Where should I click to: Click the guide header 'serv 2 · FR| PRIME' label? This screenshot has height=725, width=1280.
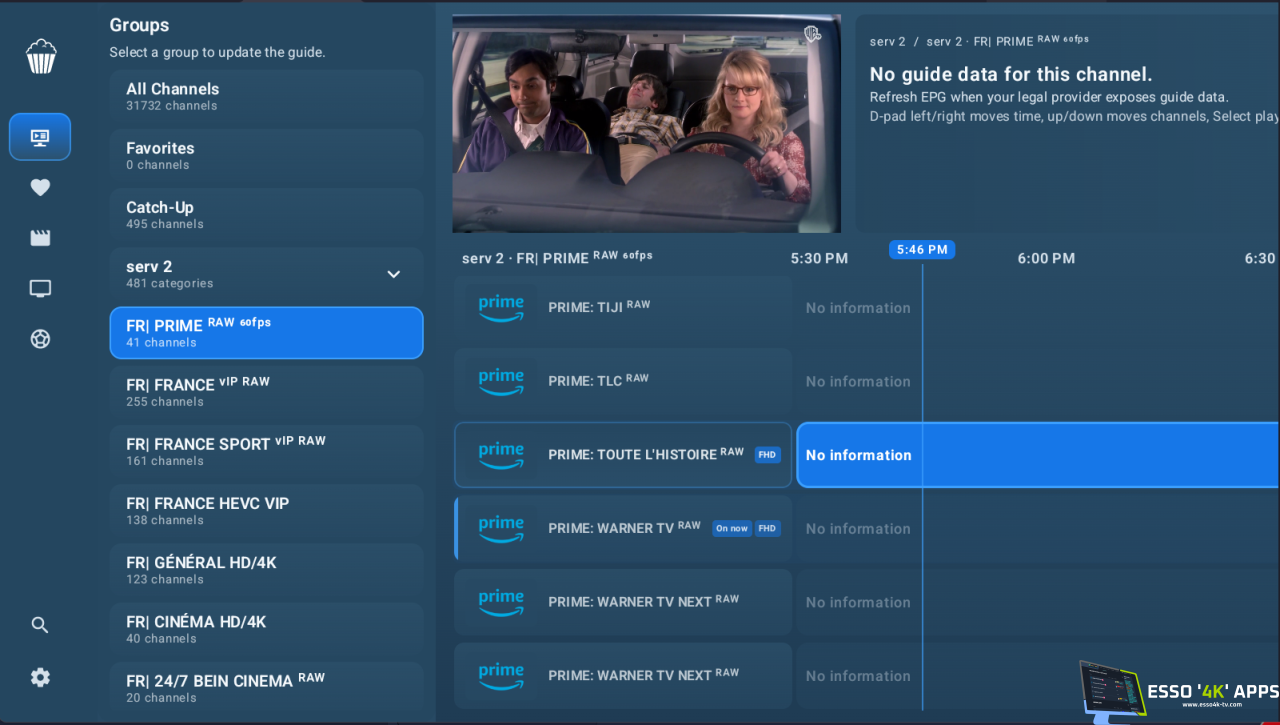(x=557, y=257)
